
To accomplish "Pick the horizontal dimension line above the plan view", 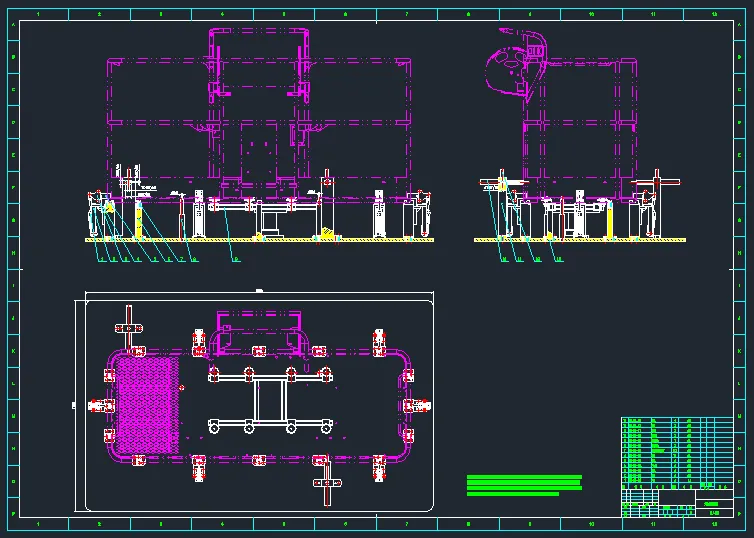I will (260, 292).
